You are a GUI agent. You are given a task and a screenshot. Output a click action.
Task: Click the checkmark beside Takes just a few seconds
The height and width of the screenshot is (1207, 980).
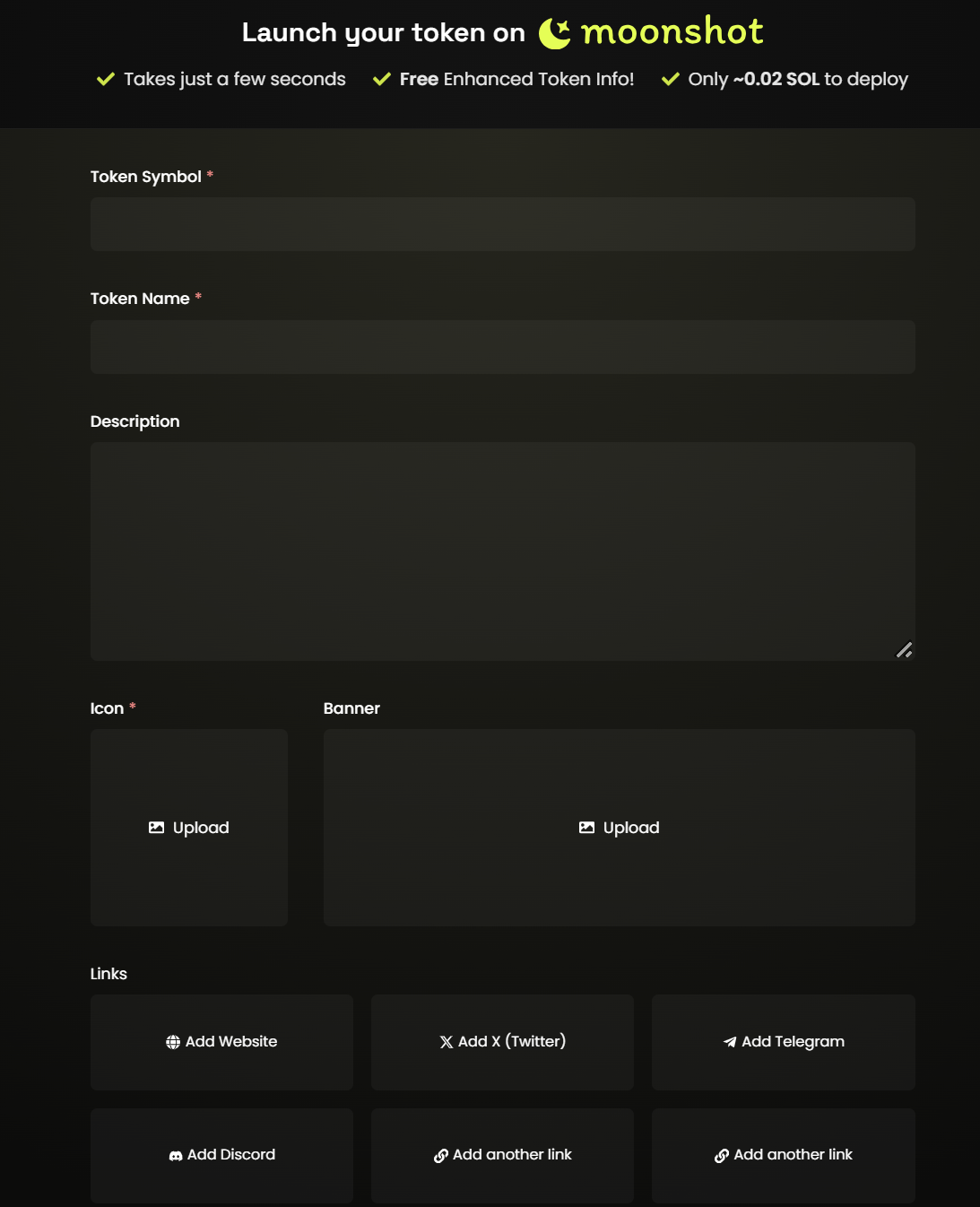pos(106,79)
